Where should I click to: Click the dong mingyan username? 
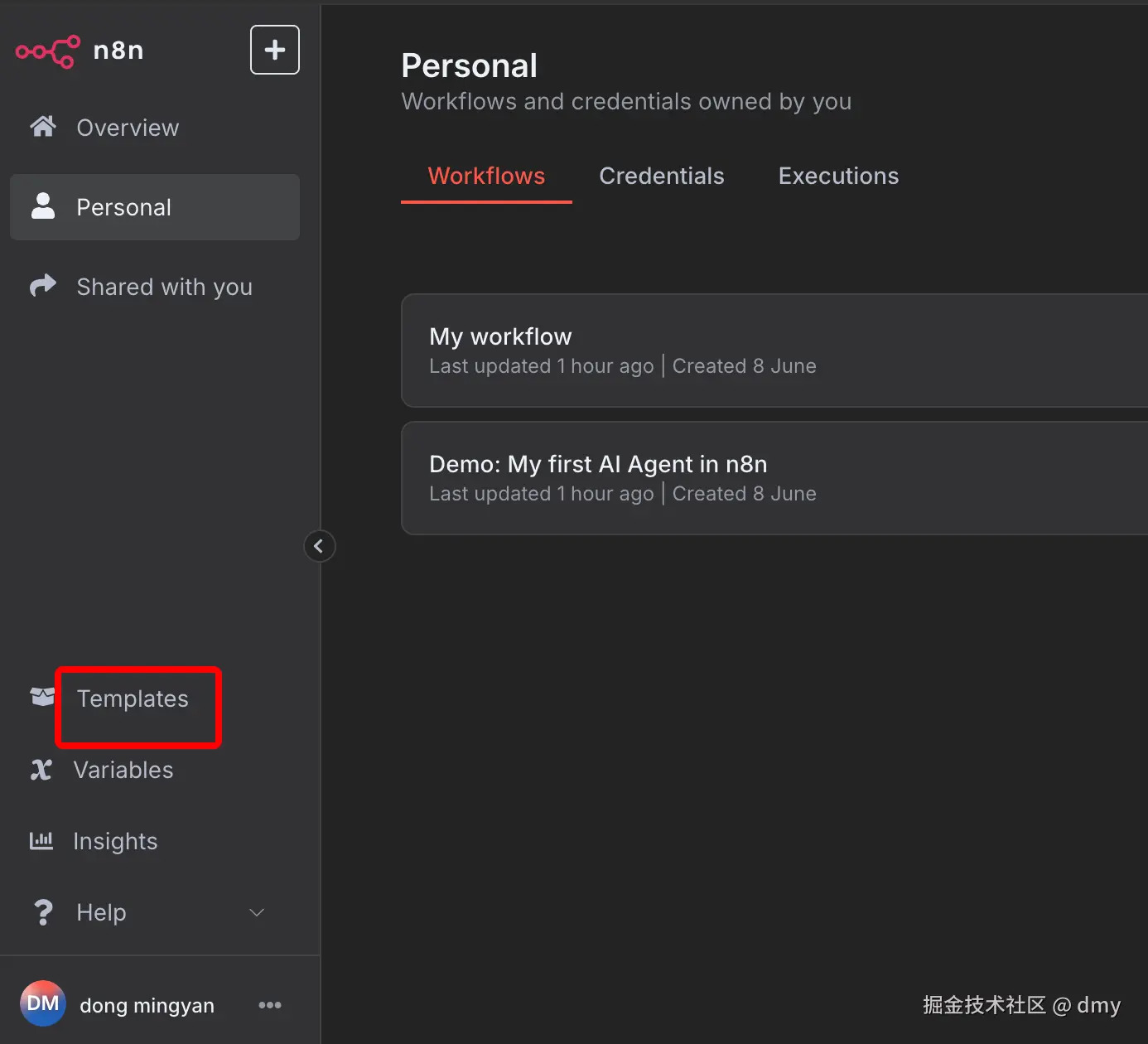pos(147,1005)
